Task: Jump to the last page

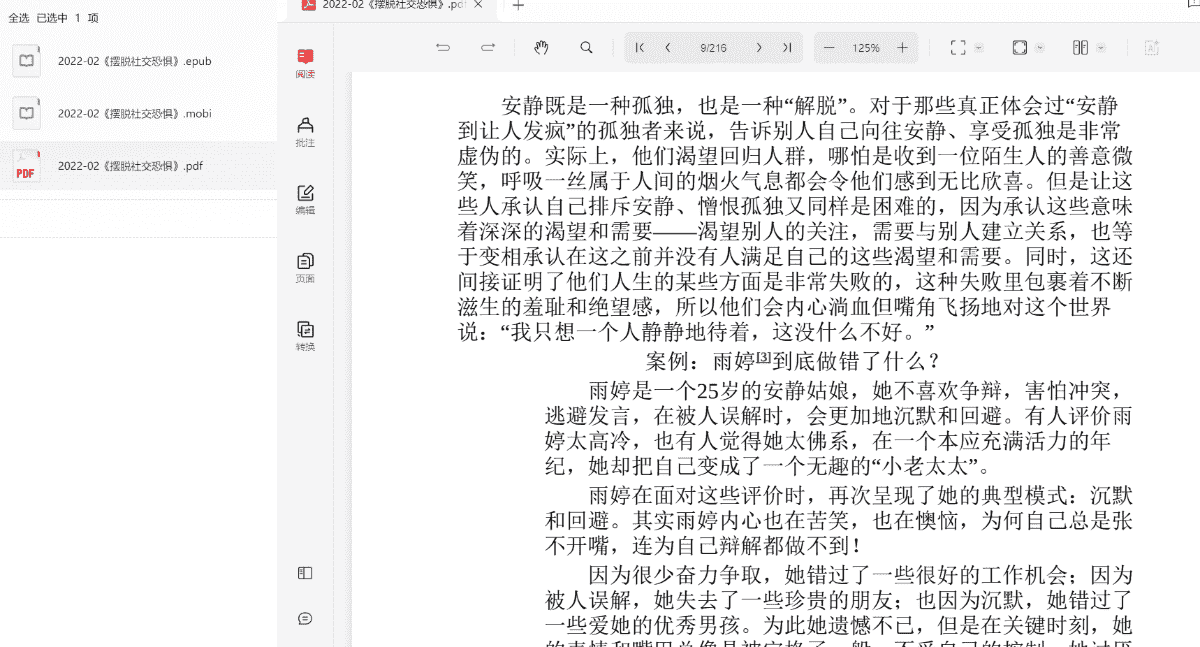Action: click(x=787, y=48)
